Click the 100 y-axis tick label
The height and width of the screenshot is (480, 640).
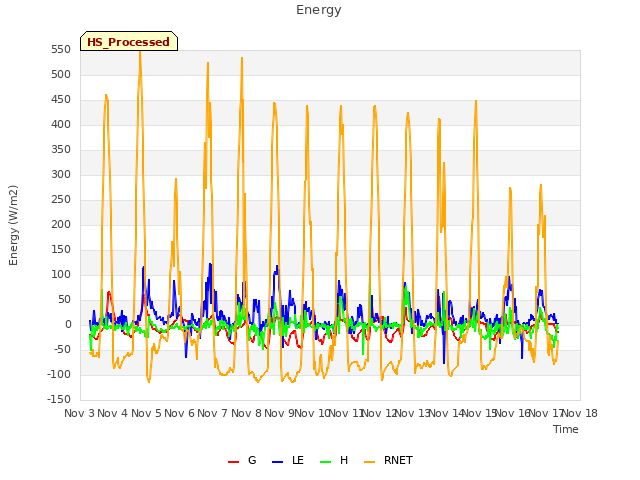click(61, 274)
